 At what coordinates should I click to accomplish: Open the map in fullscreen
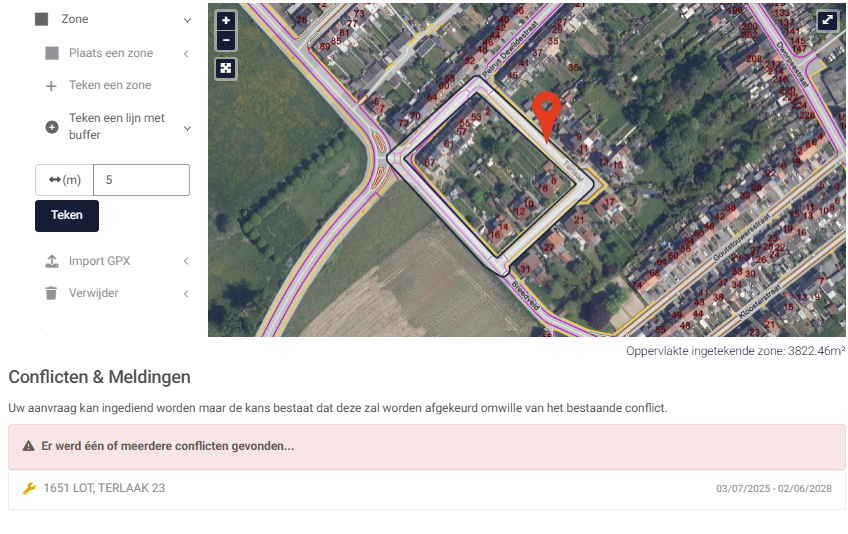point(827,21)
